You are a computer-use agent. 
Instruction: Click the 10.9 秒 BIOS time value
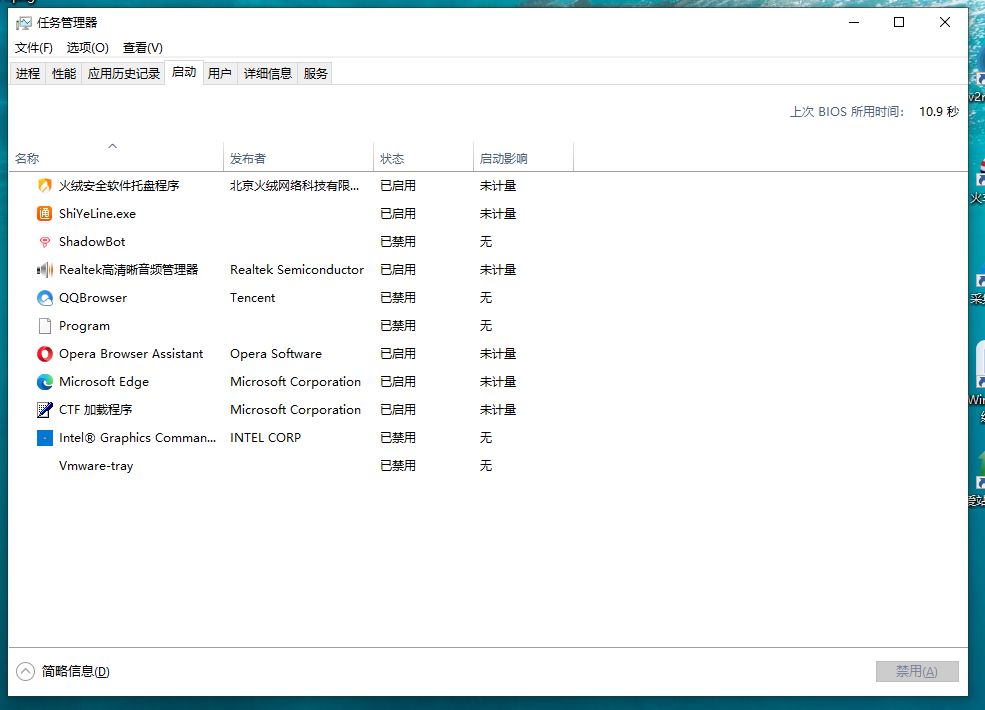tap(939, 112)
